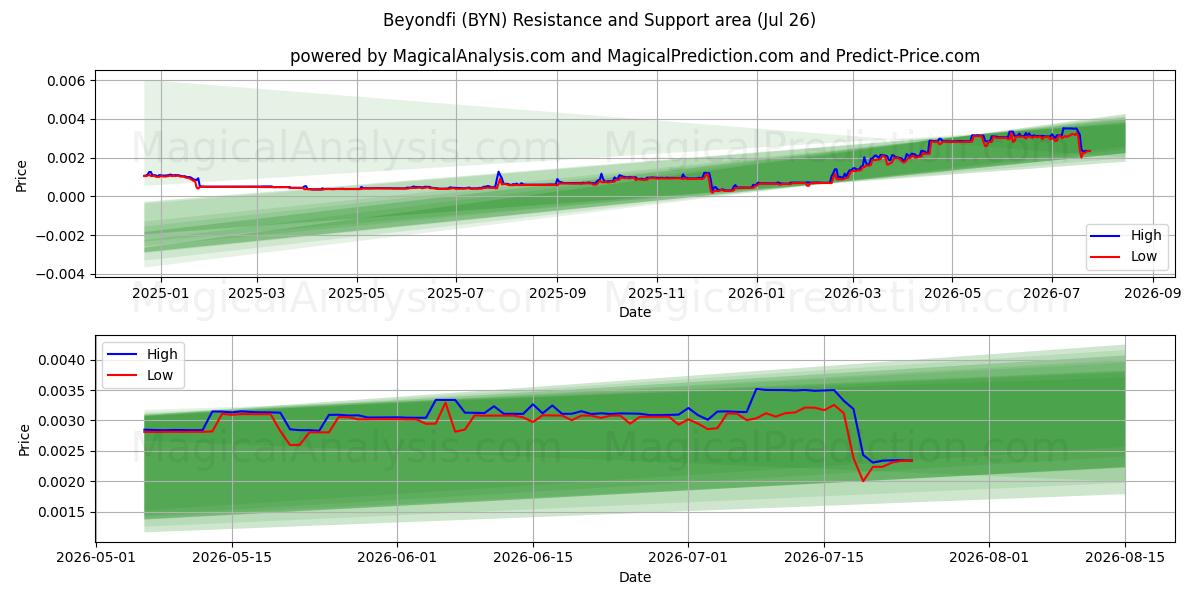Click the '2026-05-15' date tick on the bottom chart
This screenshot has height=600, width=1200.
232,559
